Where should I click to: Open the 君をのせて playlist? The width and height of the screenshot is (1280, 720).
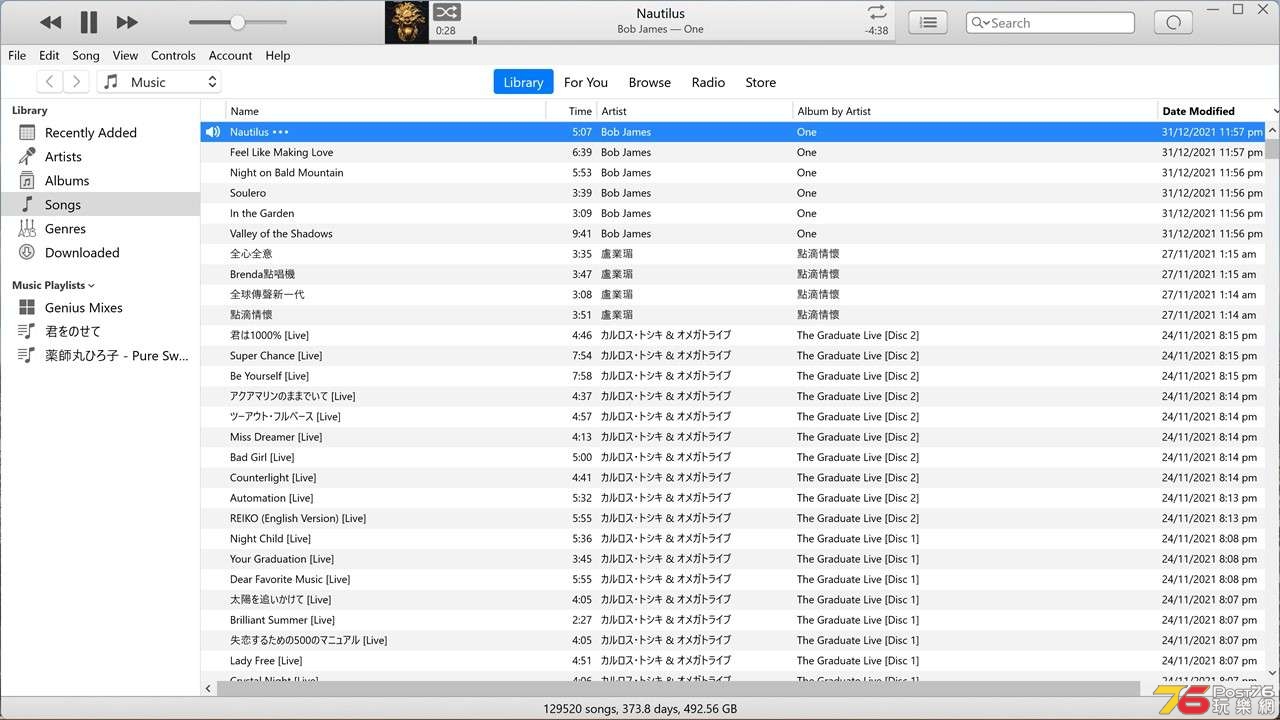click(100, 331)
